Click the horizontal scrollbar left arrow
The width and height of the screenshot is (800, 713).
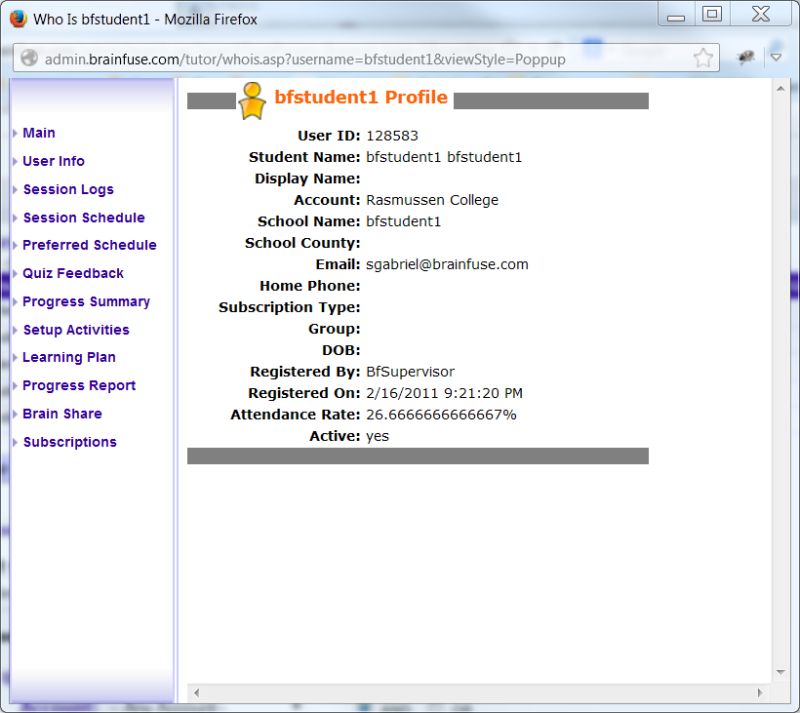point(196,693)
